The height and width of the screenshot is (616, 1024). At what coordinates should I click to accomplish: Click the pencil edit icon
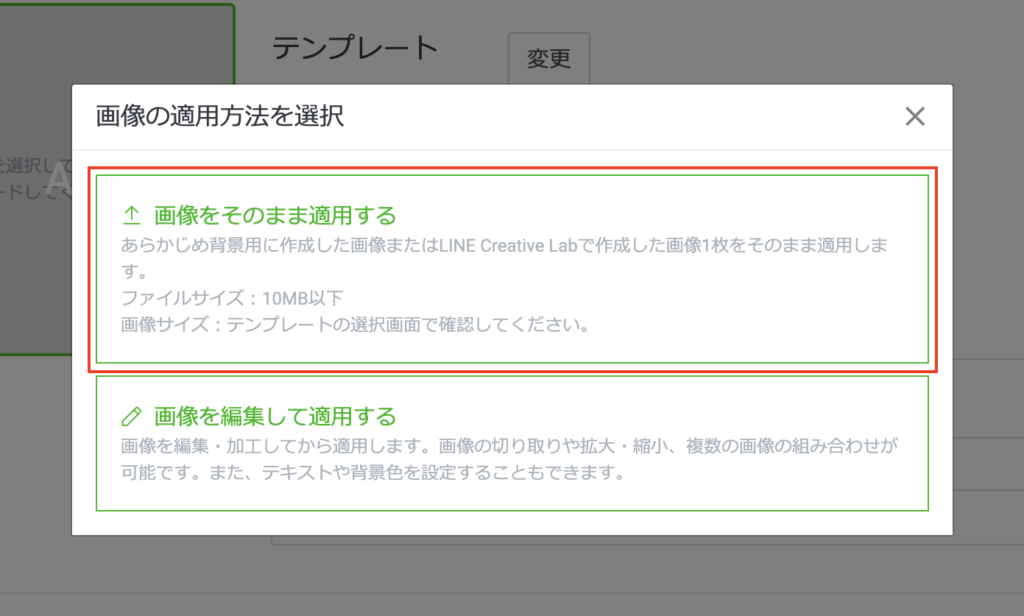click(131, 416)
